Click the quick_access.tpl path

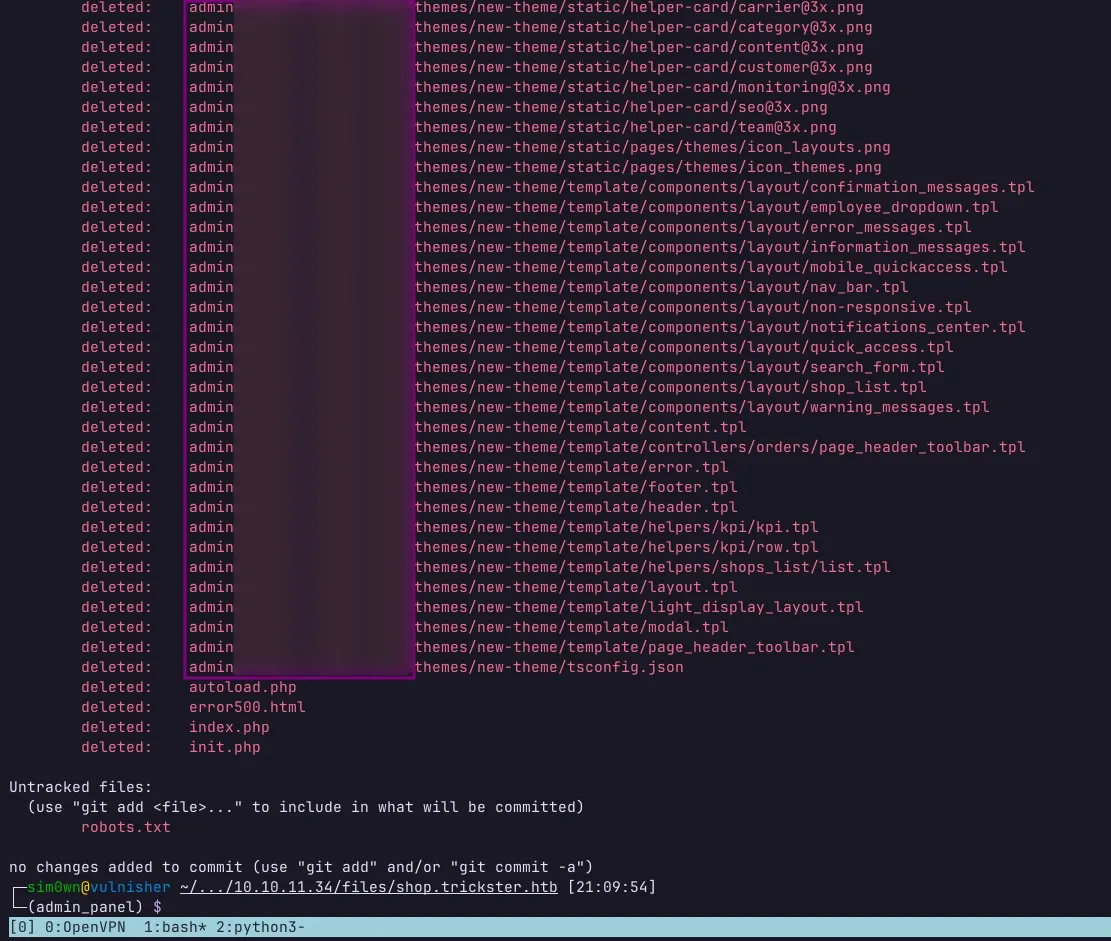click(x=684, y=347)
